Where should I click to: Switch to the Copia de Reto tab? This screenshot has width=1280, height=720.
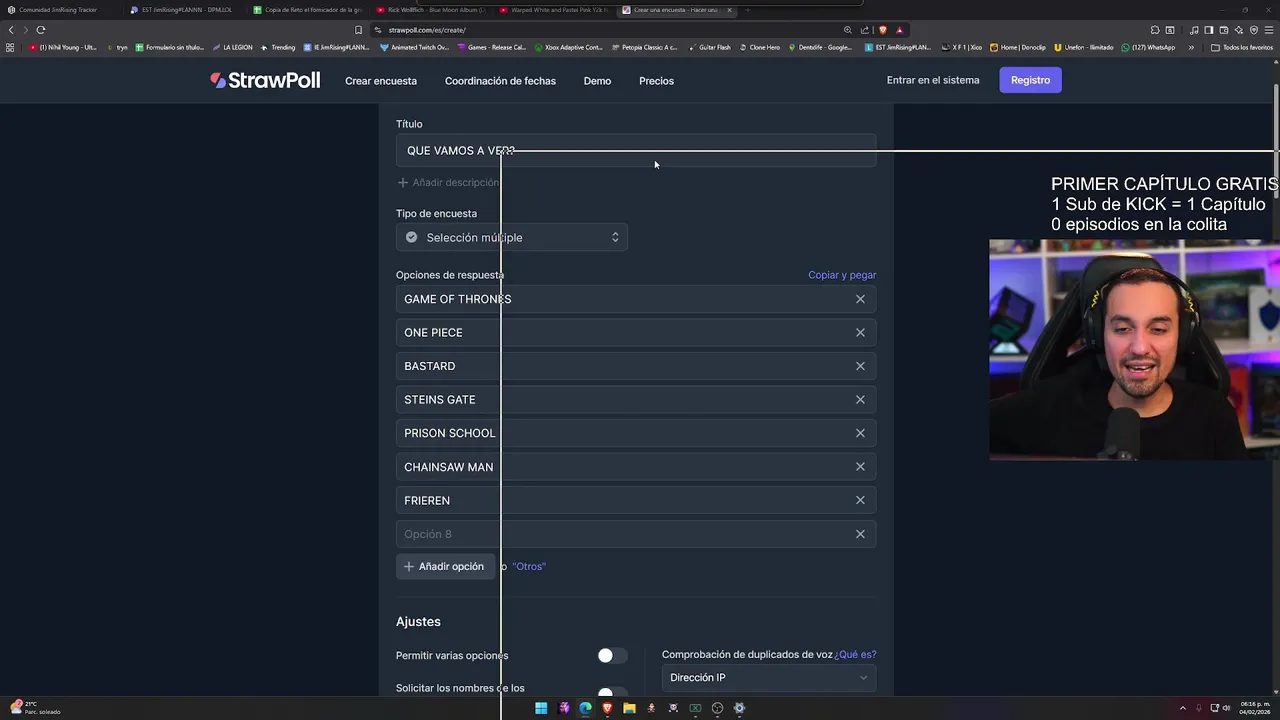tap(308, 10)
